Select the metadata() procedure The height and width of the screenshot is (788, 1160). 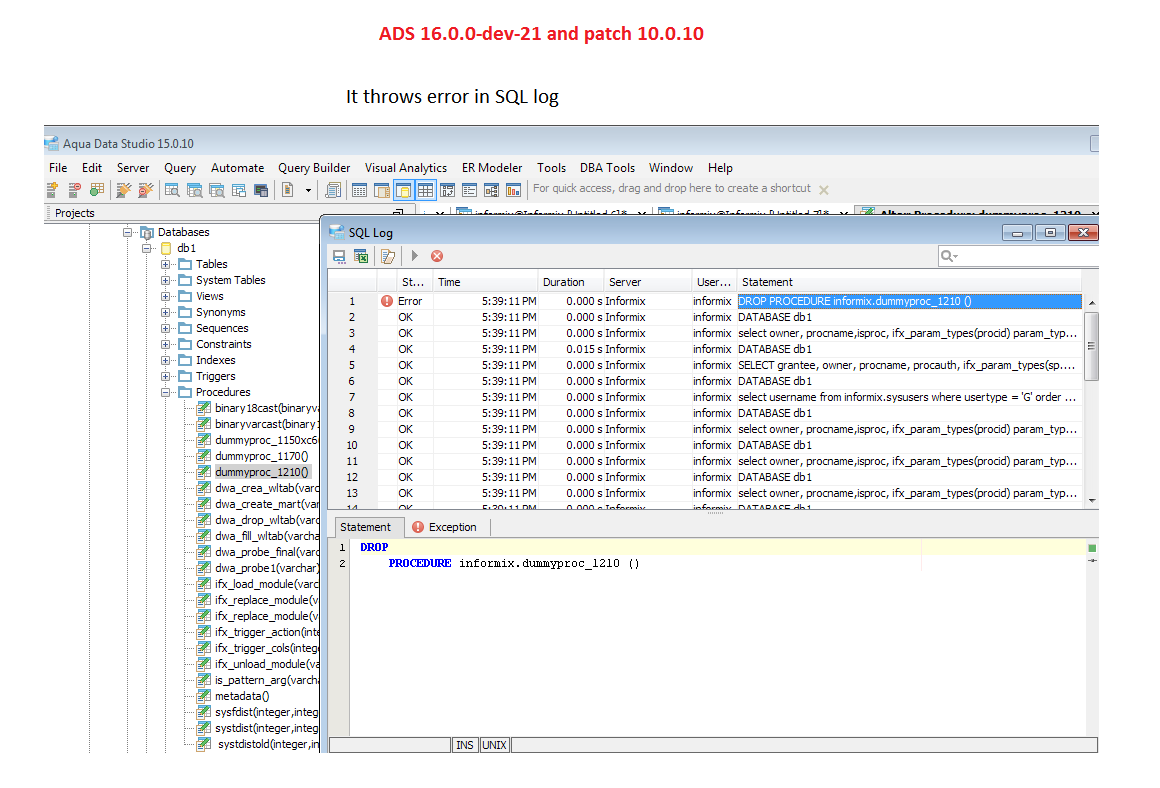243,696
